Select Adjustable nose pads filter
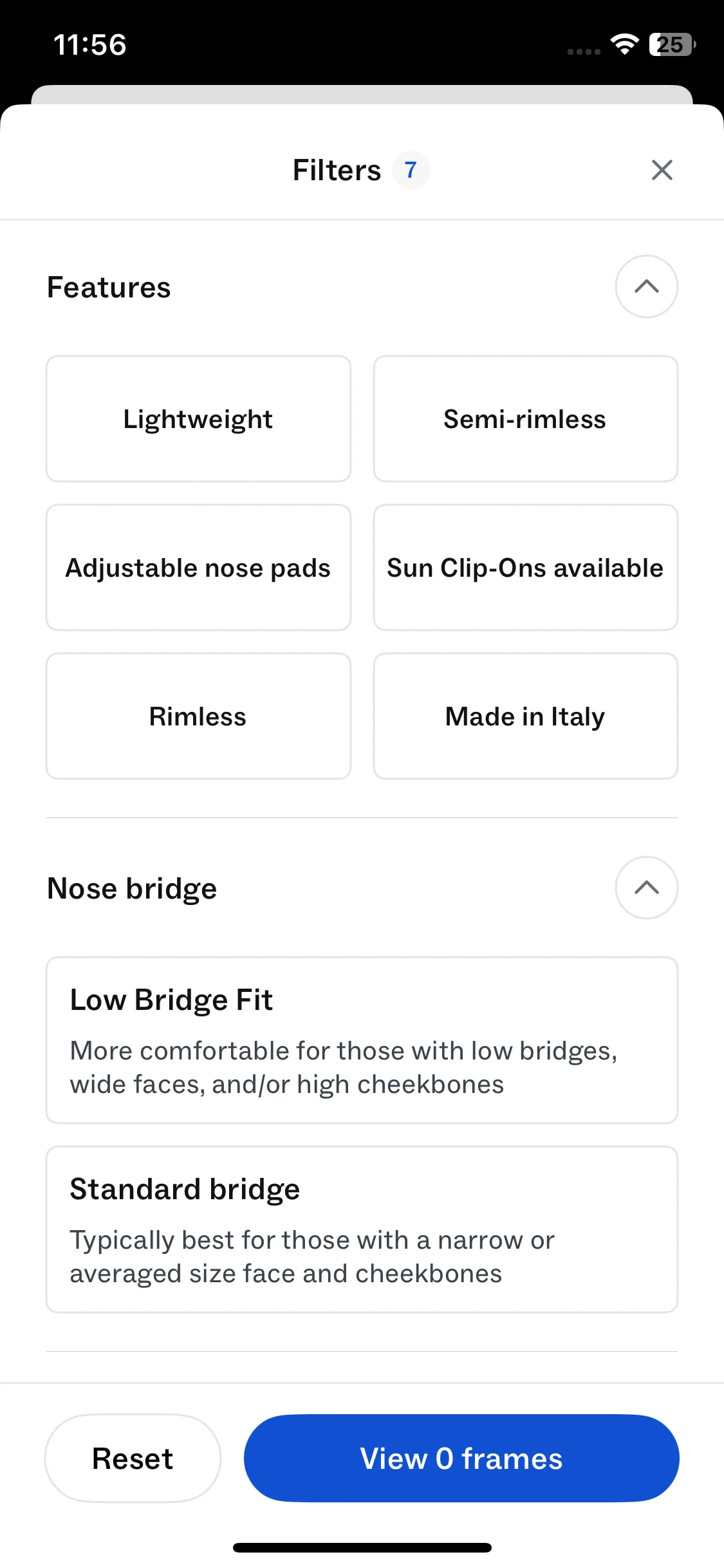This screenshot has width=724, height=1568. tap(198, 568)
